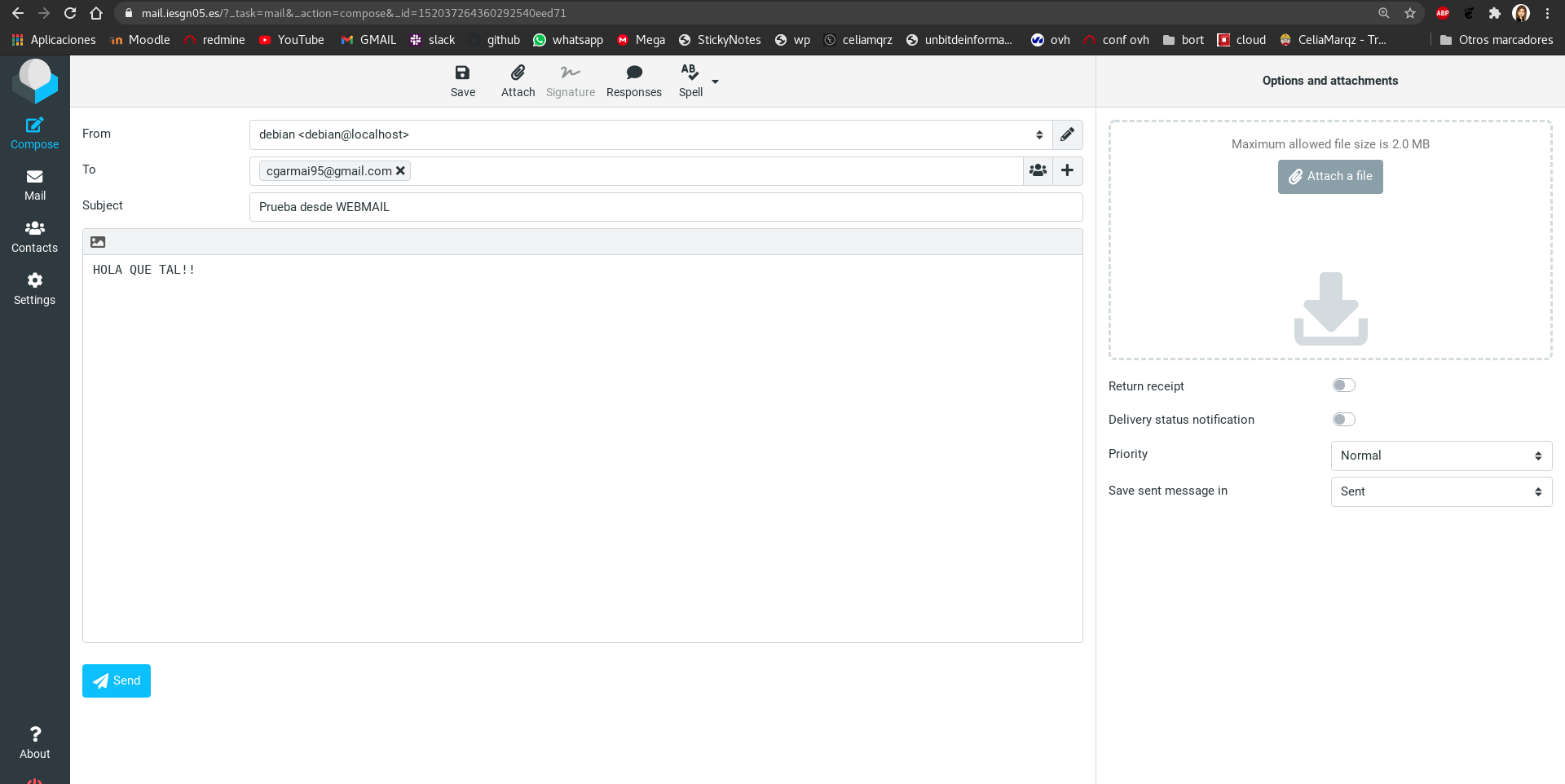1565x784 pixels.
Task: Open Contacts in the sidebar
Action: point(35,237)
